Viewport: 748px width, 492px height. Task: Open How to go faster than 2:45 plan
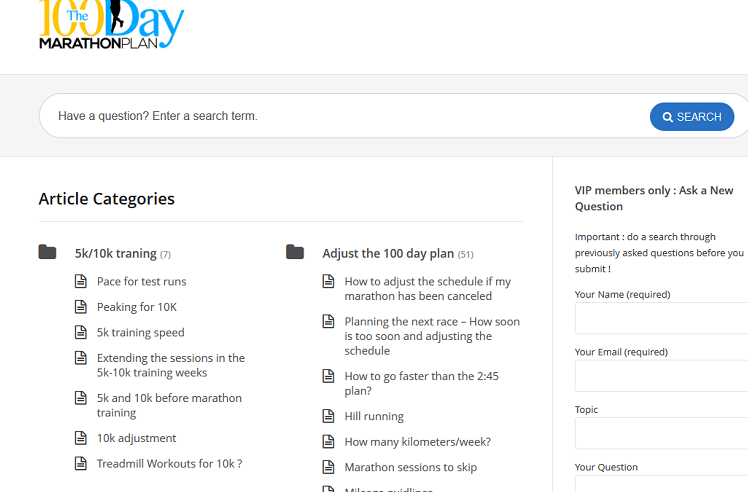pyautogui.click(x=421, y=383)
